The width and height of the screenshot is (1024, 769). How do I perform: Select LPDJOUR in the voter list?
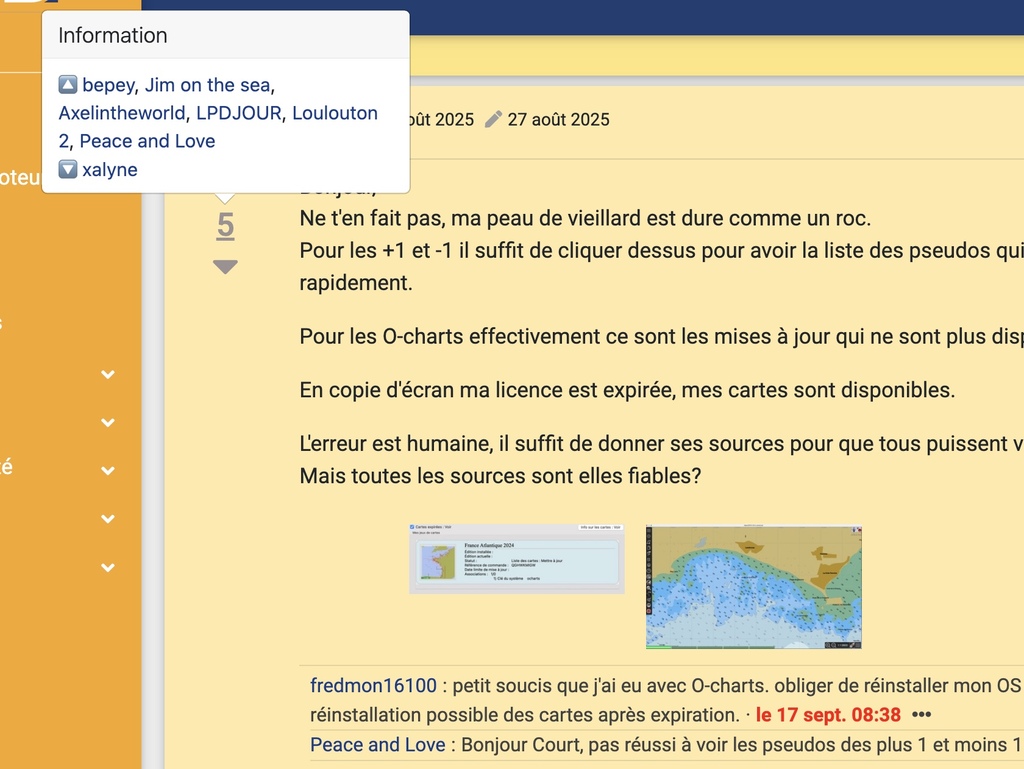[x=239, y=113]
